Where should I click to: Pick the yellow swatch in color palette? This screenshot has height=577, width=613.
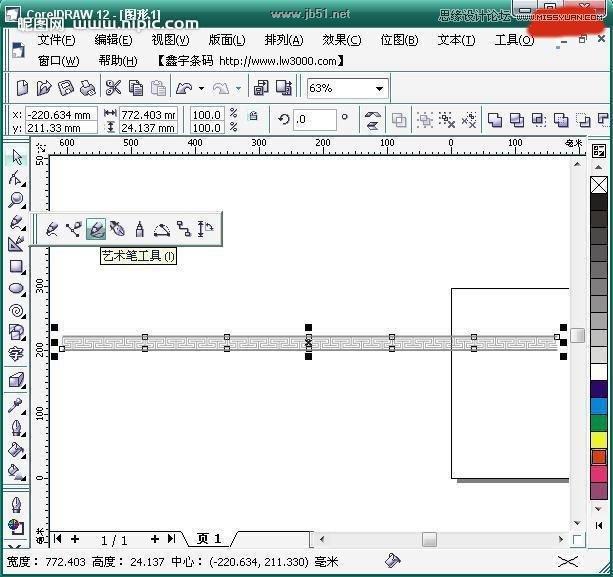pyautogui.click(x=598, y=439)
